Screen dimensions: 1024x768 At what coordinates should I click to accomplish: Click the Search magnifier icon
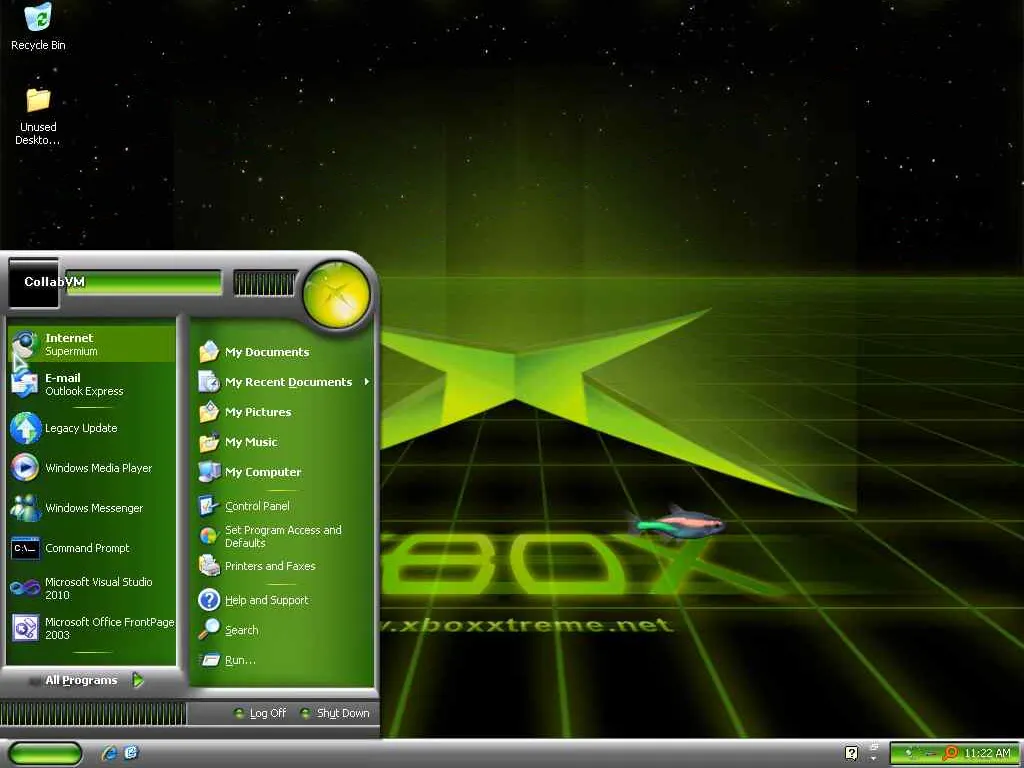(209, 630)
